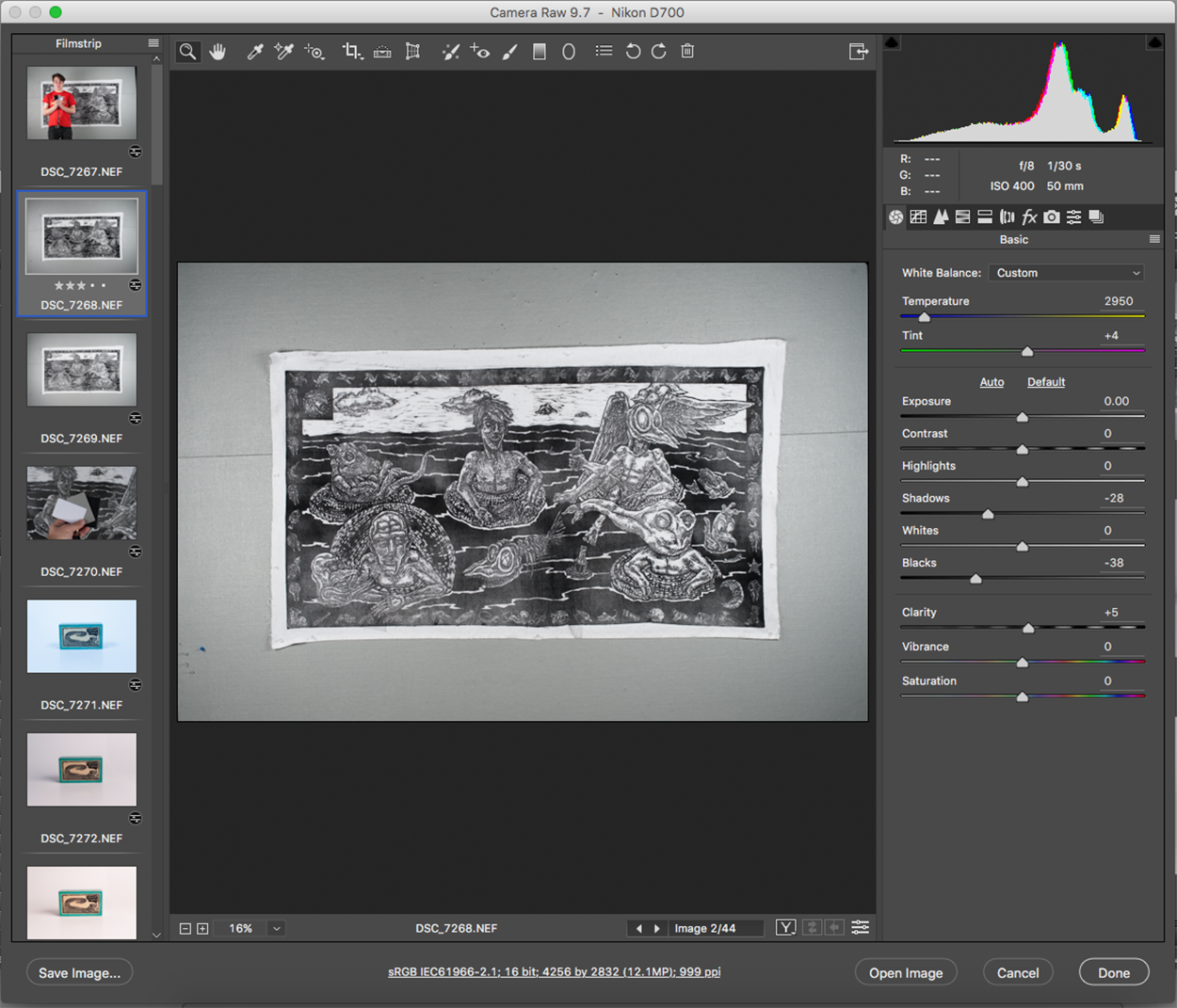The image size is (1177, 1008).
Task: Select the Zoom tool in toolbar
Action: tap(188, 52)
